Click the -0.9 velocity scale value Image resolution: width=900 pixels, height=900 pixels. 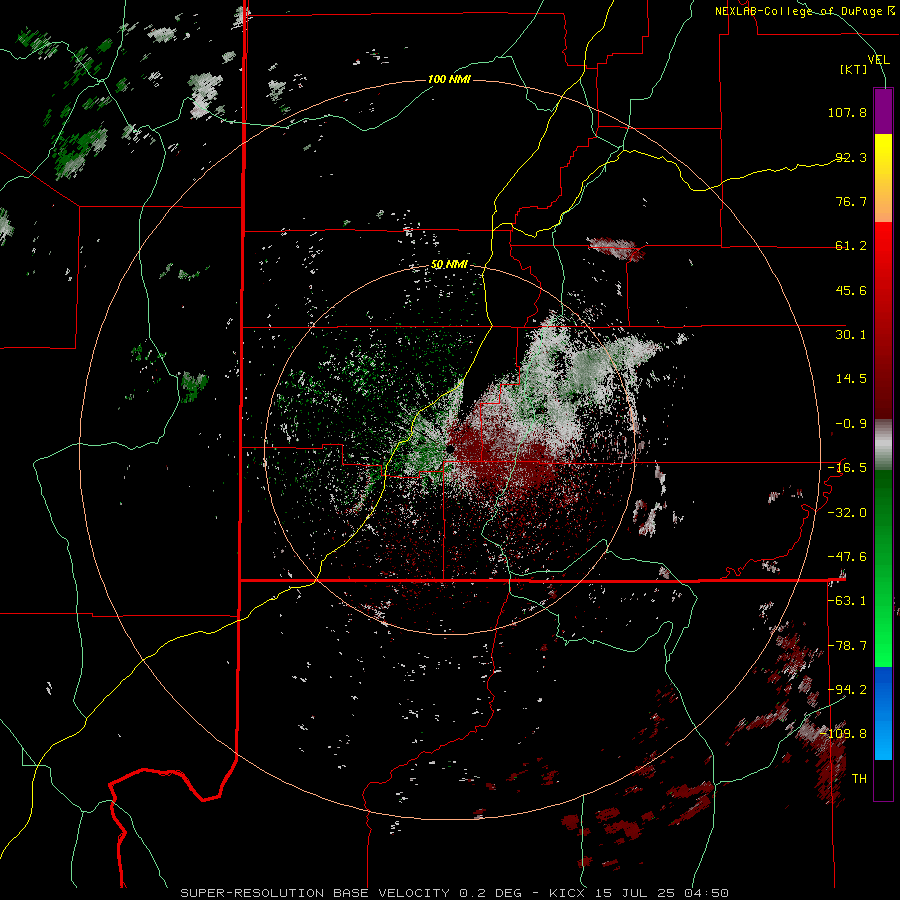pos(851,424)
